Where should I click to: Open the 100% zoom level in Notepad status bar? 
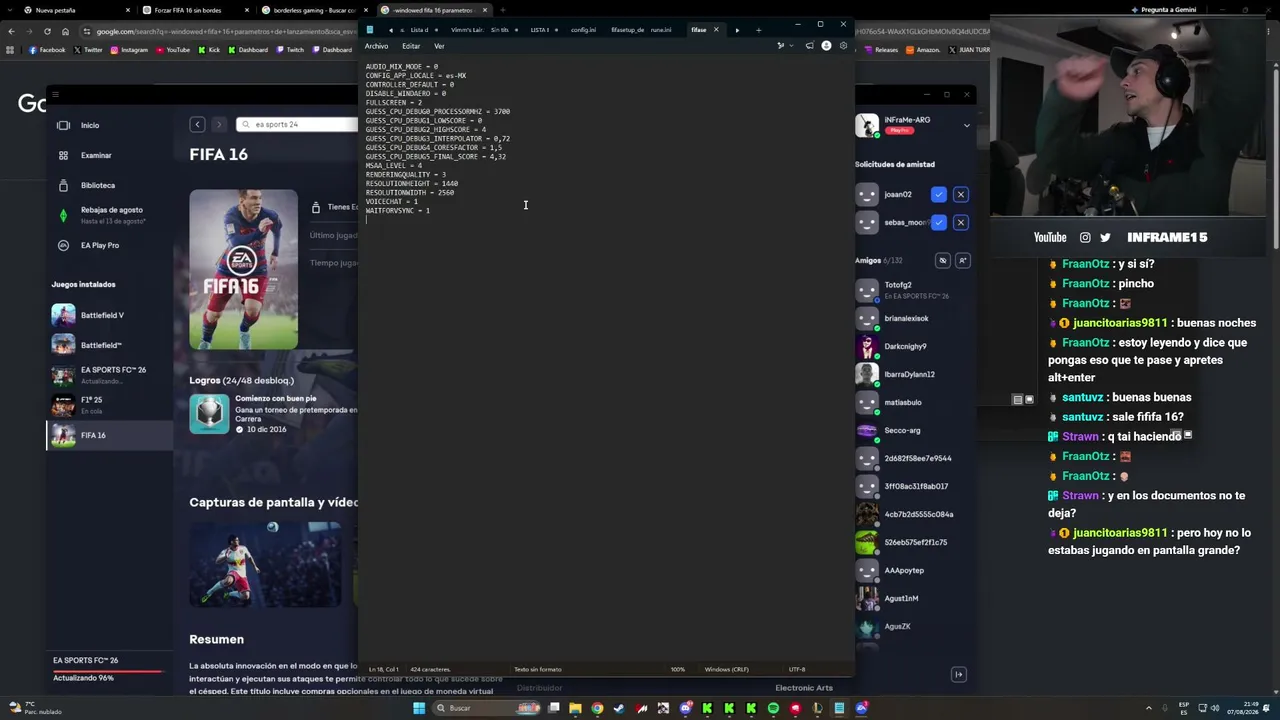[x=678, y=669]
